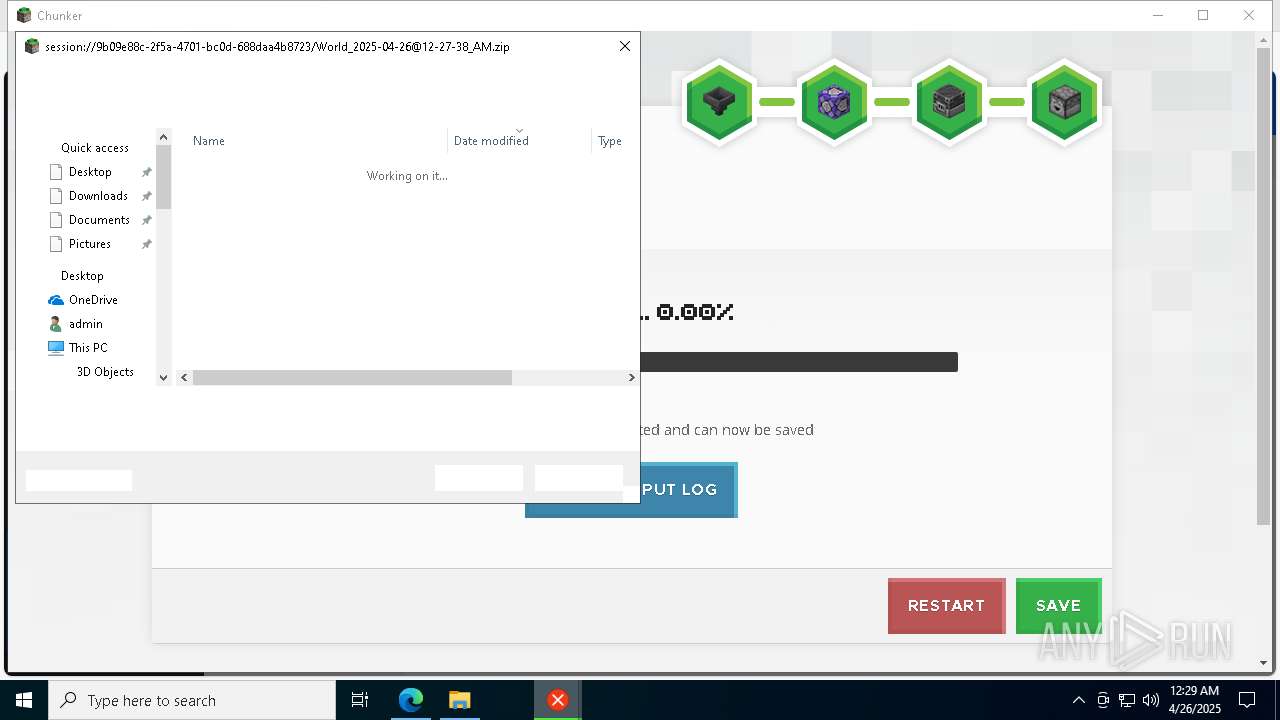This screenshot has height=720, width=1280.
Task: Select OneDrive in navigation pane
Action: tap(93, 300)
